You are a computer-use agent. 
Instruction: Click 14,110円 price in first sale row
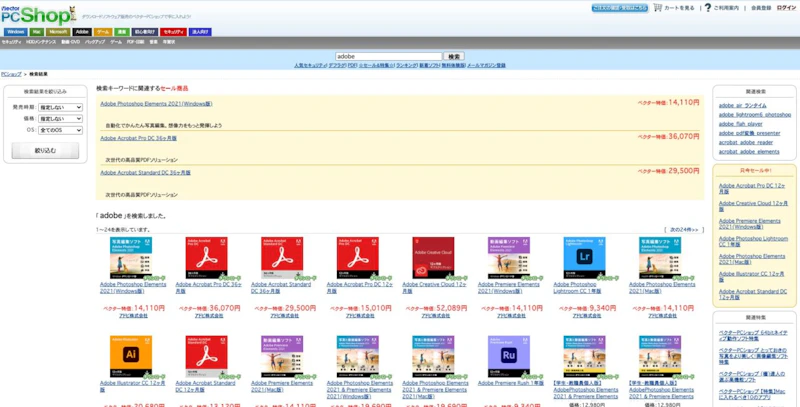[x=684, y=103]
